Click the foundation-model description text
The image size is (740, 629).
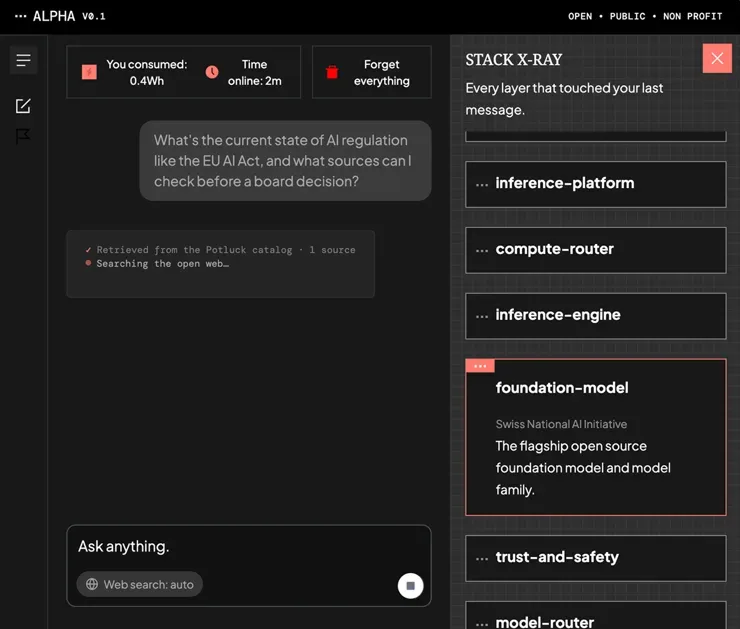click(583, 468)
